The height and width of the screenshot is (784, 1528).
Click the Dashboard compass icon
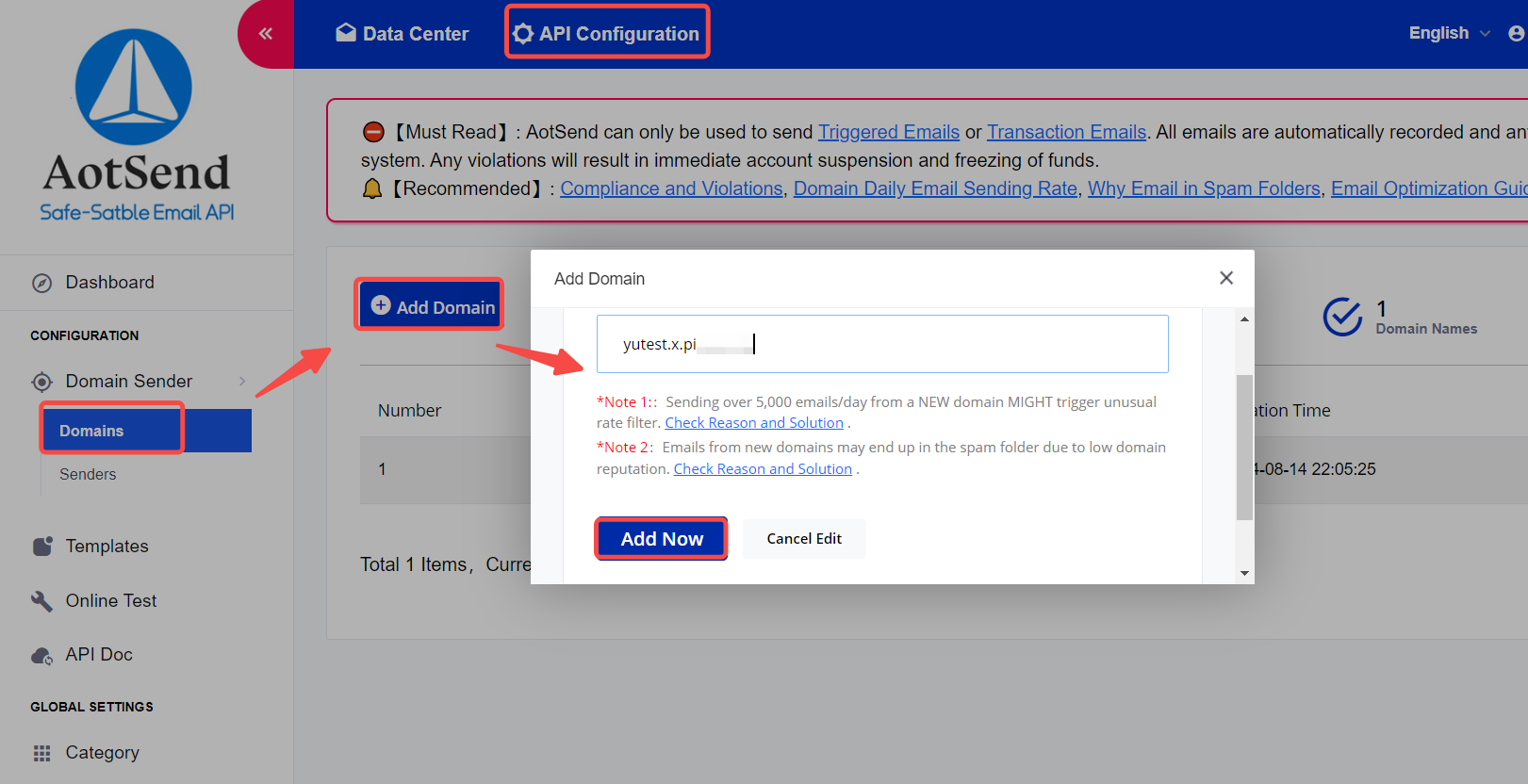point(42,283)
